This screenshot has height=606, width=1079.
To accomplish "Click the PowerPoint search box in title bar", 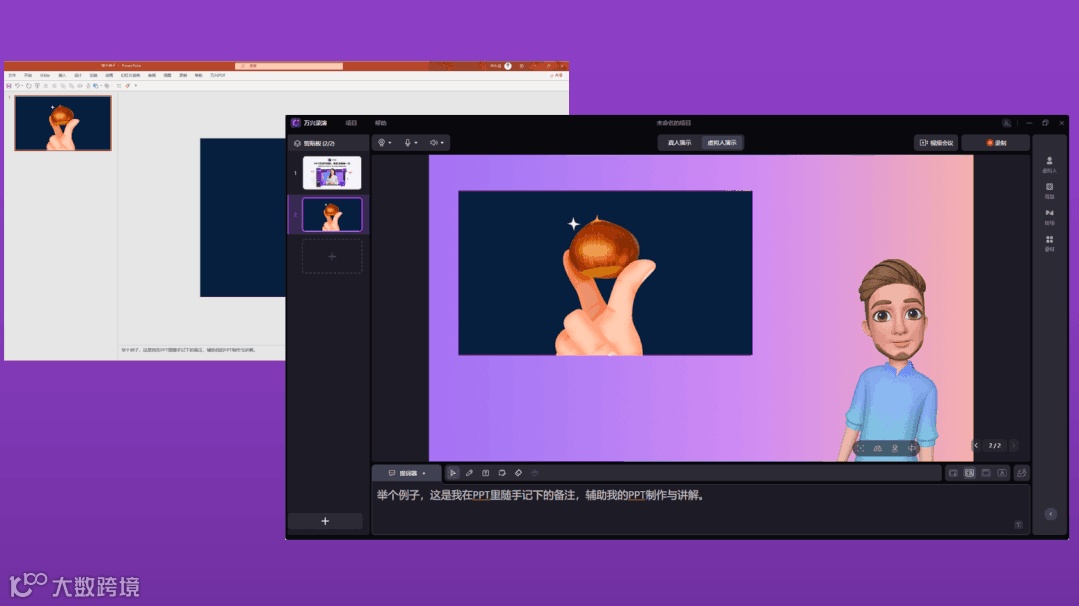I will pyautogui.click(x=289, y=66).
